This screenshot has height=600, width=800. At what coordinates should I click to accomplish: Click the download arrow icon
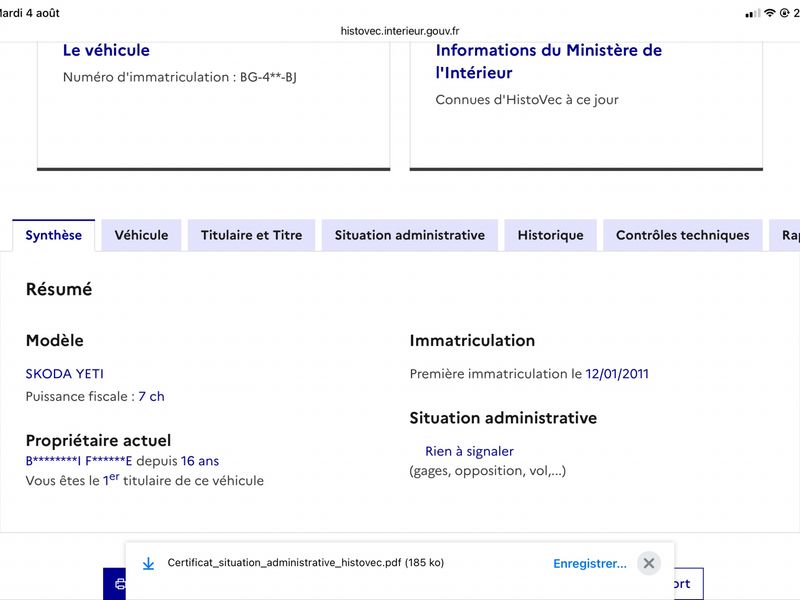(148, 564)
